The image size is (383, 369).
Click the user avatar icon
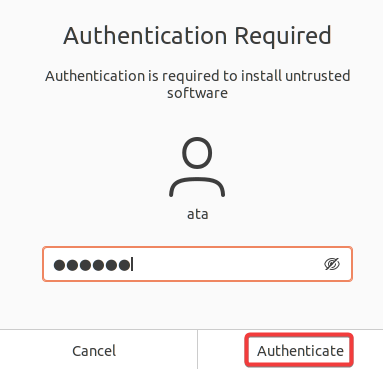(x=197, y=167)
